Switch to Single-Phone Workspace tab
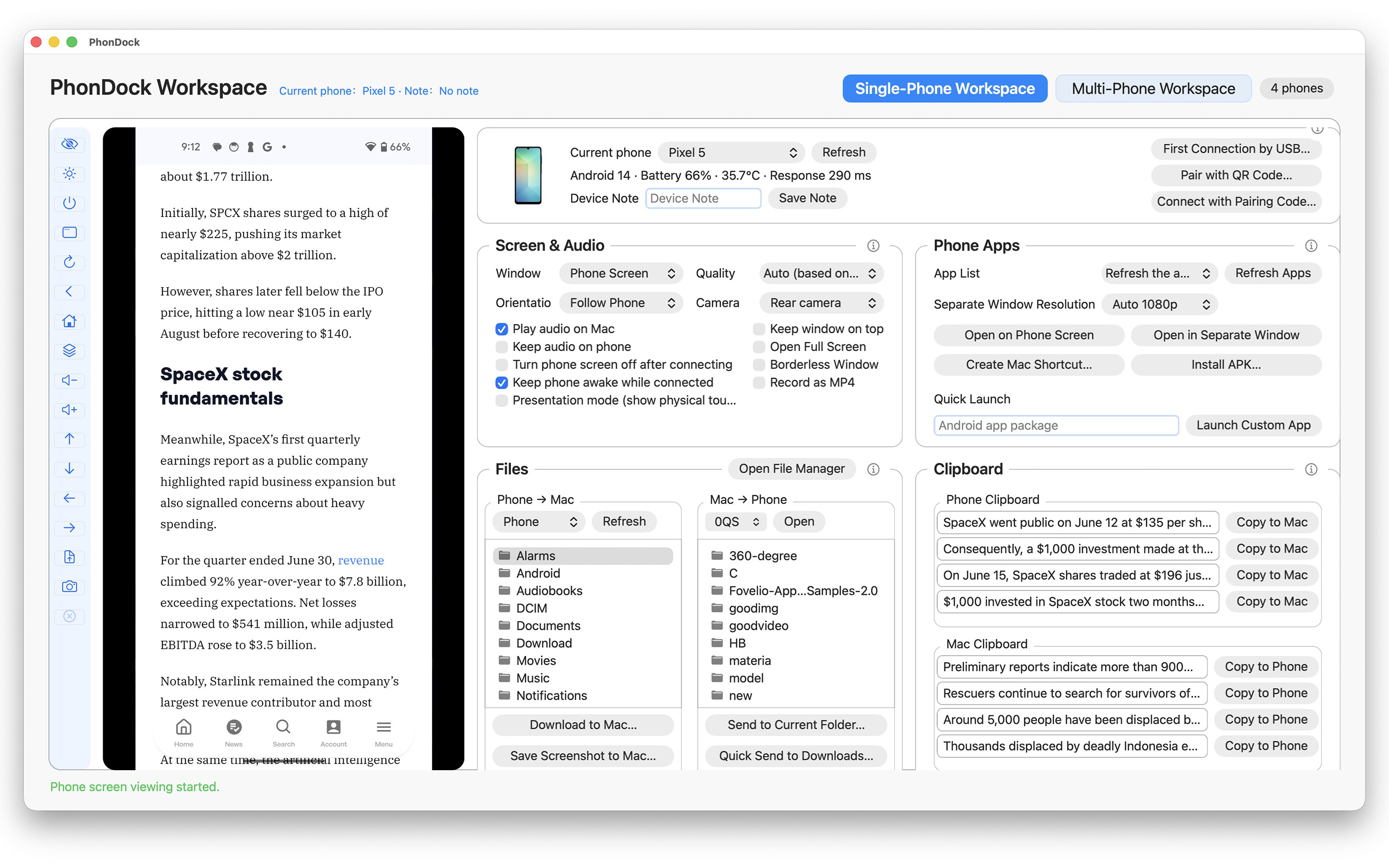The image size is (1389, 868). point(945,88)
